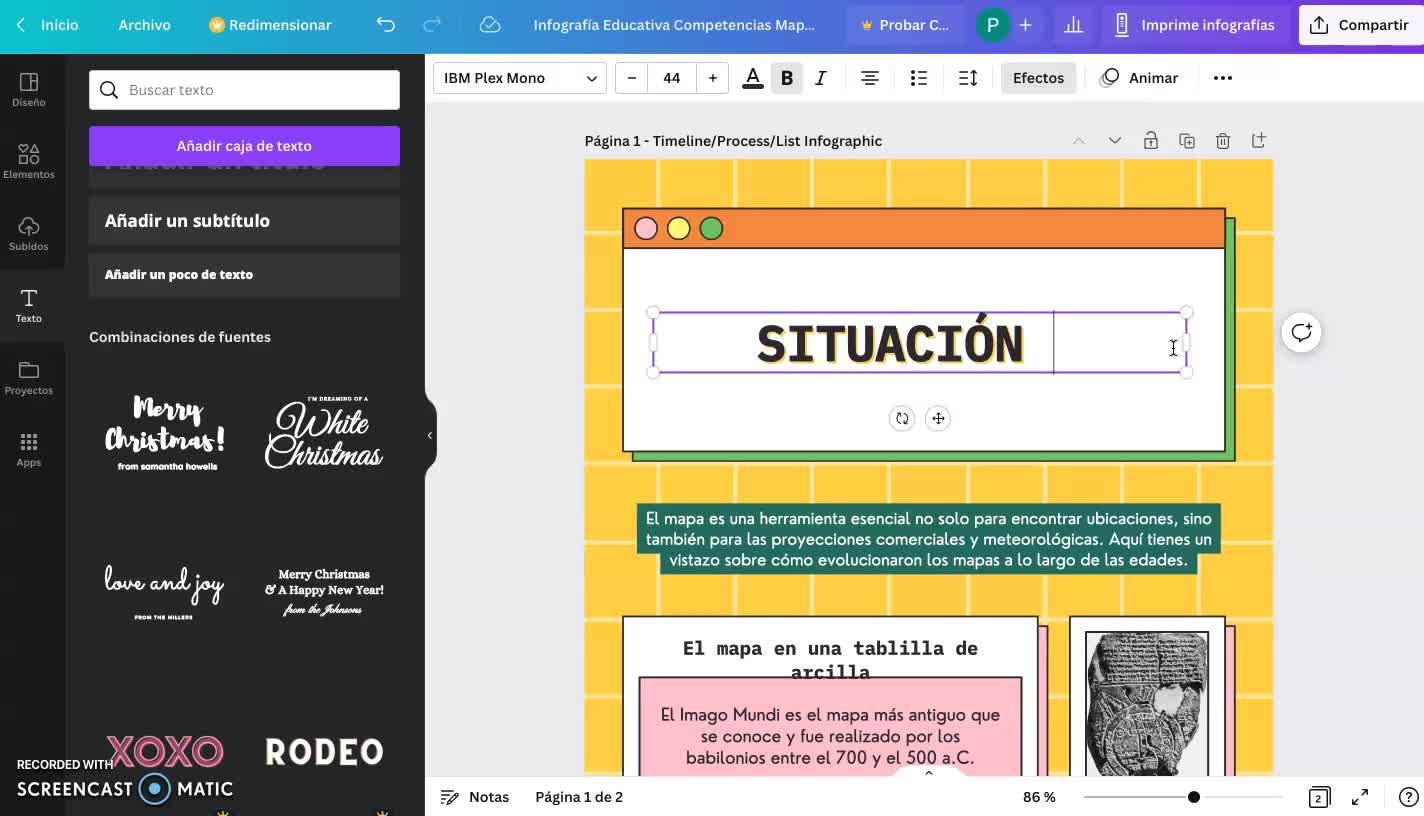Add a collaborator with the plus icon
Image resolution: width=1424 pixels, height=816 pixels.
point(1026,25)
